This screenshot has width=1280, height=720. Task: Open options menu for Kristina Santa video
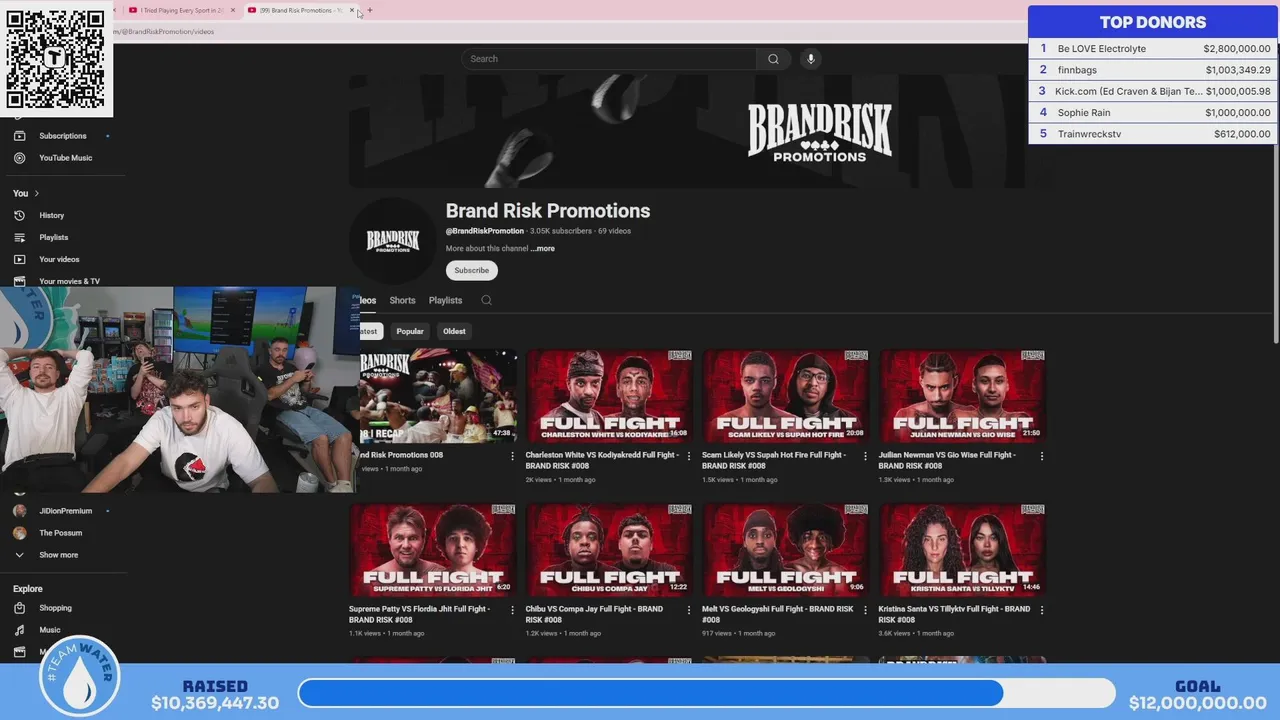pyautogui.click(x=1042, y=610)
